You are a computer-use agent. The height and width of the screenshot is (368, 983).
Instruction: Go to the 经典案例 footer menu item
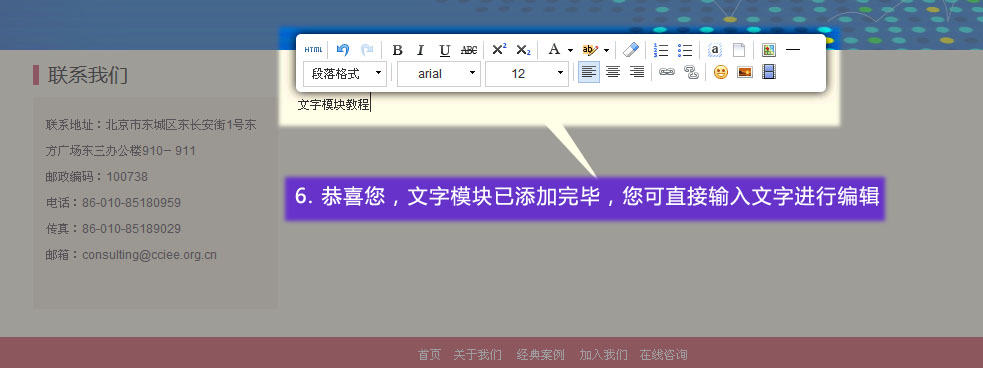click(x=540, y=355)
